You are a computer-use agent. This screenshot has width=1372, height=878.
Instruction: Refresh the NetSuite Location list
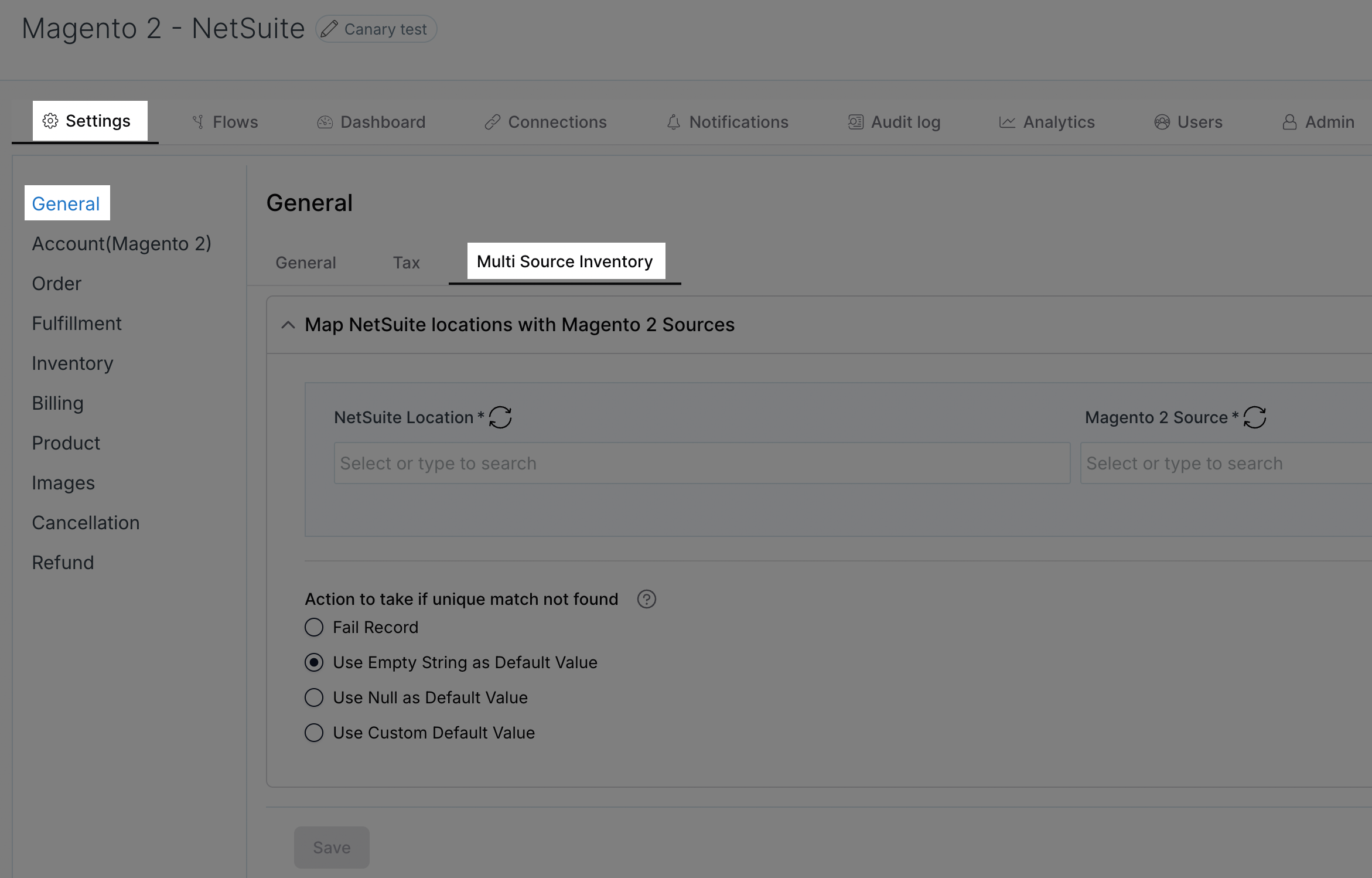click(x=500, y=417)
